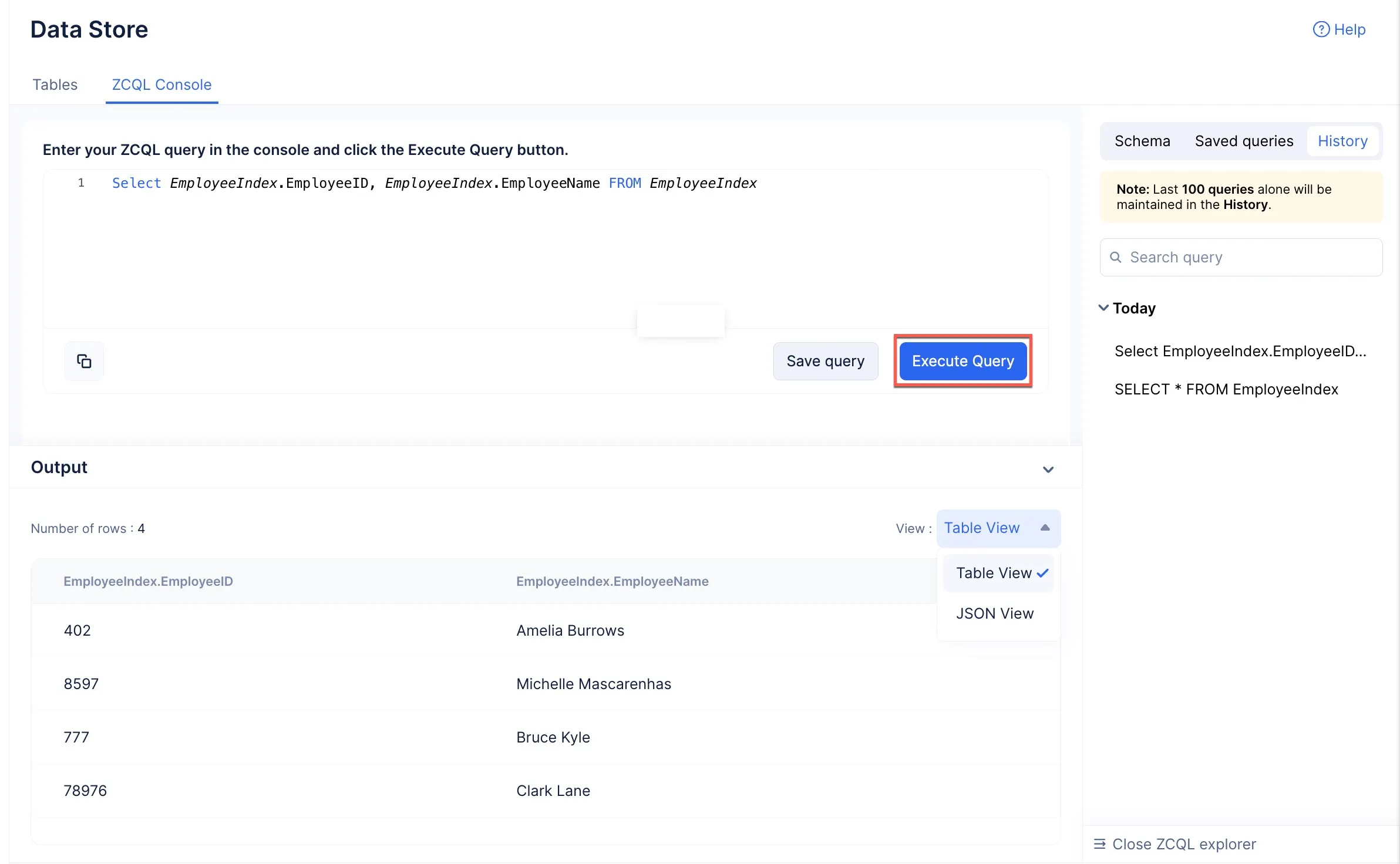Screen dimensions: 1400x864
Task: Open SELECT * FROM EmployeeIndex history entry
Action: [1226, 389]
